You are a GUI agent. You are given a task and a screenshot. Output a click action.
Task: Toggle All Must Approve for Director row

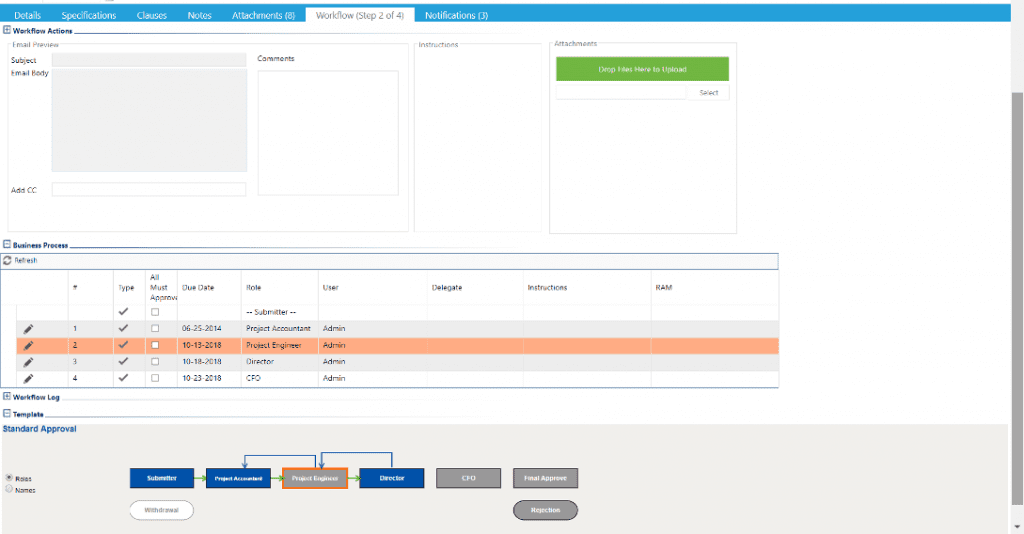tap(155, 361)
